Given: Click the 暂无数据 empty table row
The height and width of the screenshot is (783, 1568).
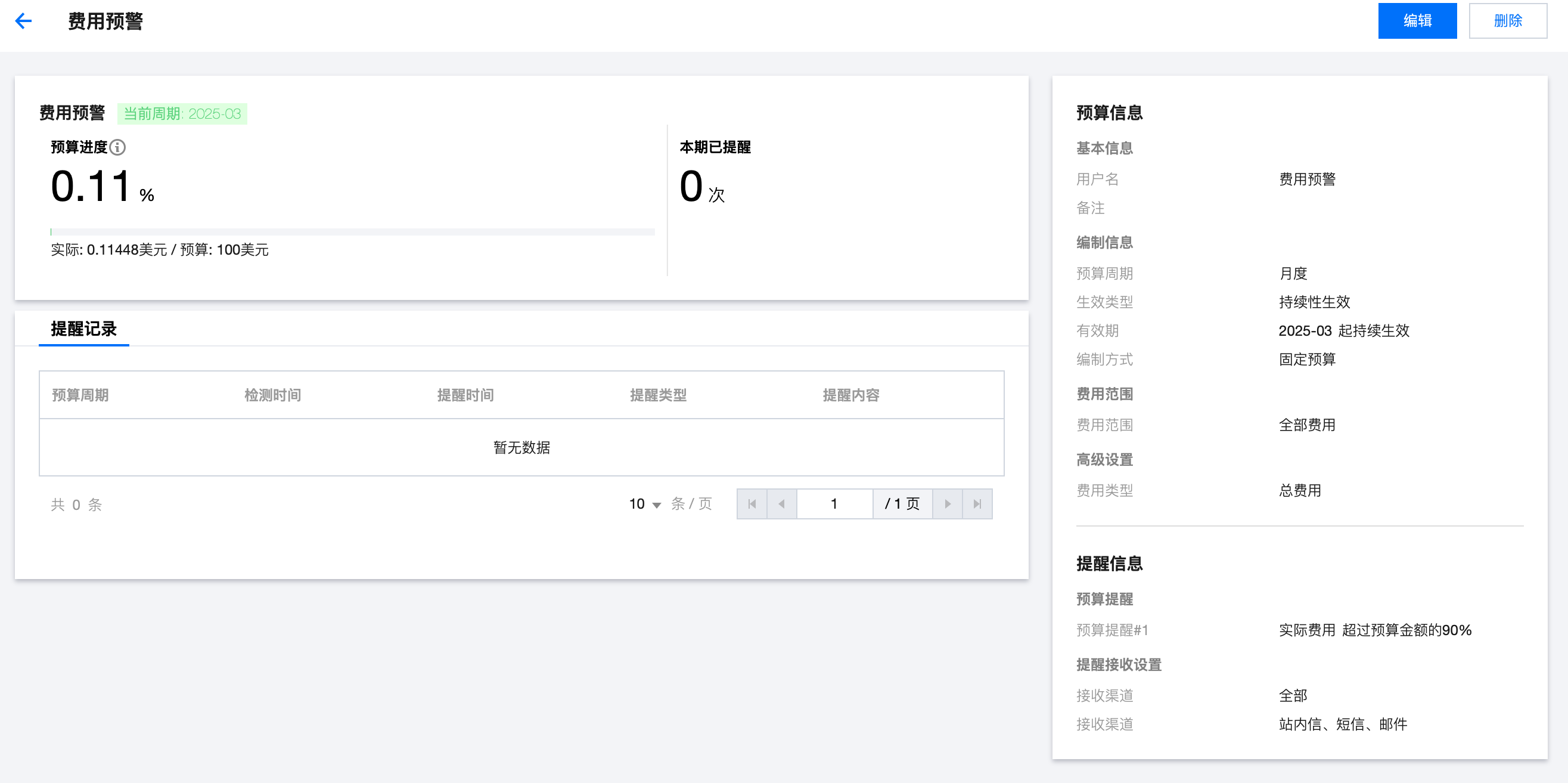Looking at the screenshot, I should (521, 447).
